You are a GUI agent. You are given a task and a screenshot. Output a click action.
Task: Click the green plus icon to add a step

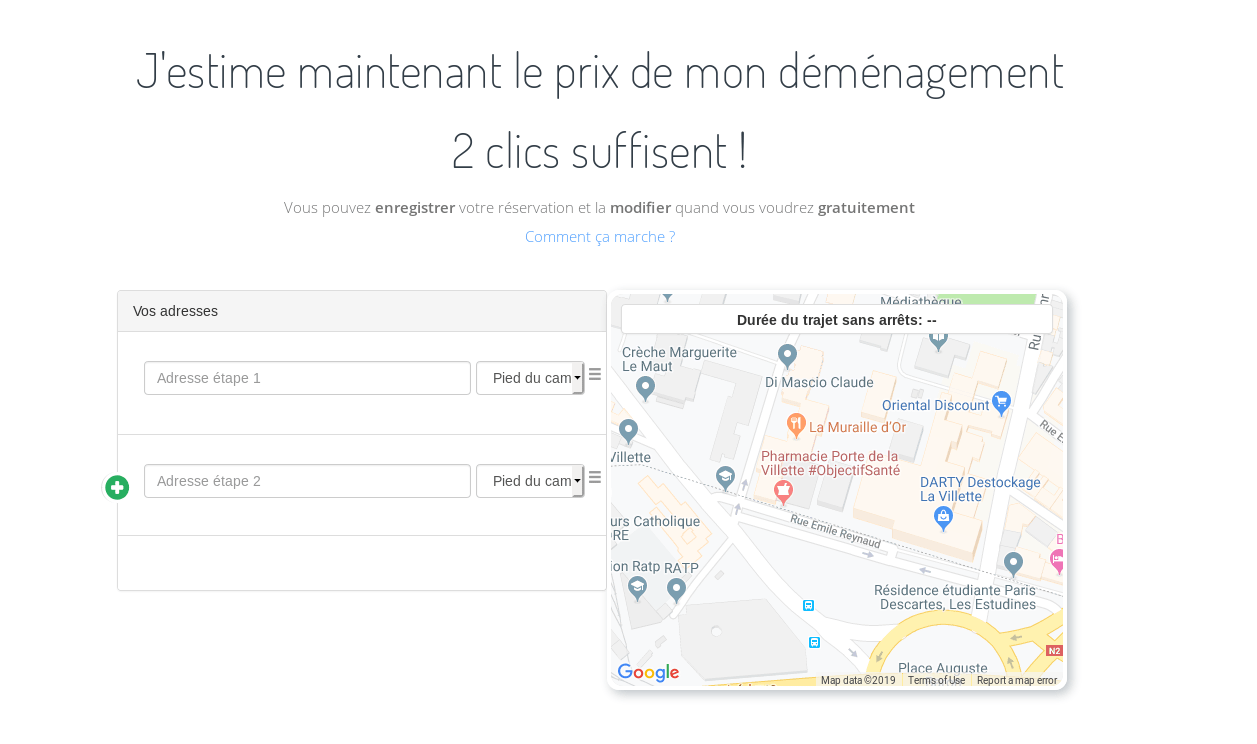click(117, 488)
